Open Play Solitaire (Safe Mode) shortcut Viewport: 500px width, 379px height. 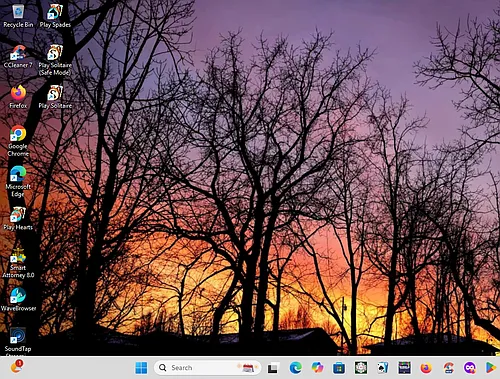point(55,60)
